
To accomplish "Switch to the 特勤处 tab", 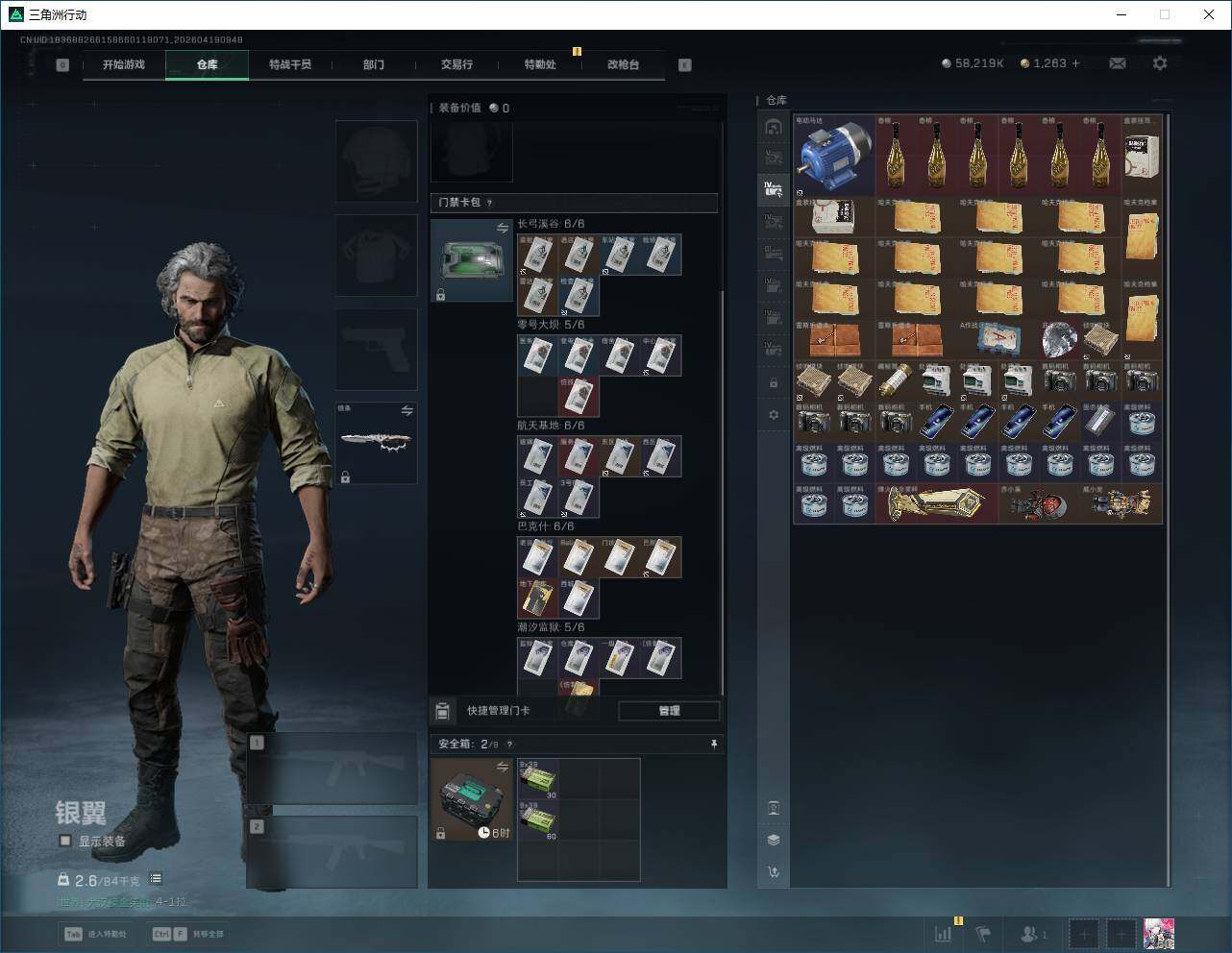I will (x=540, y=64).
